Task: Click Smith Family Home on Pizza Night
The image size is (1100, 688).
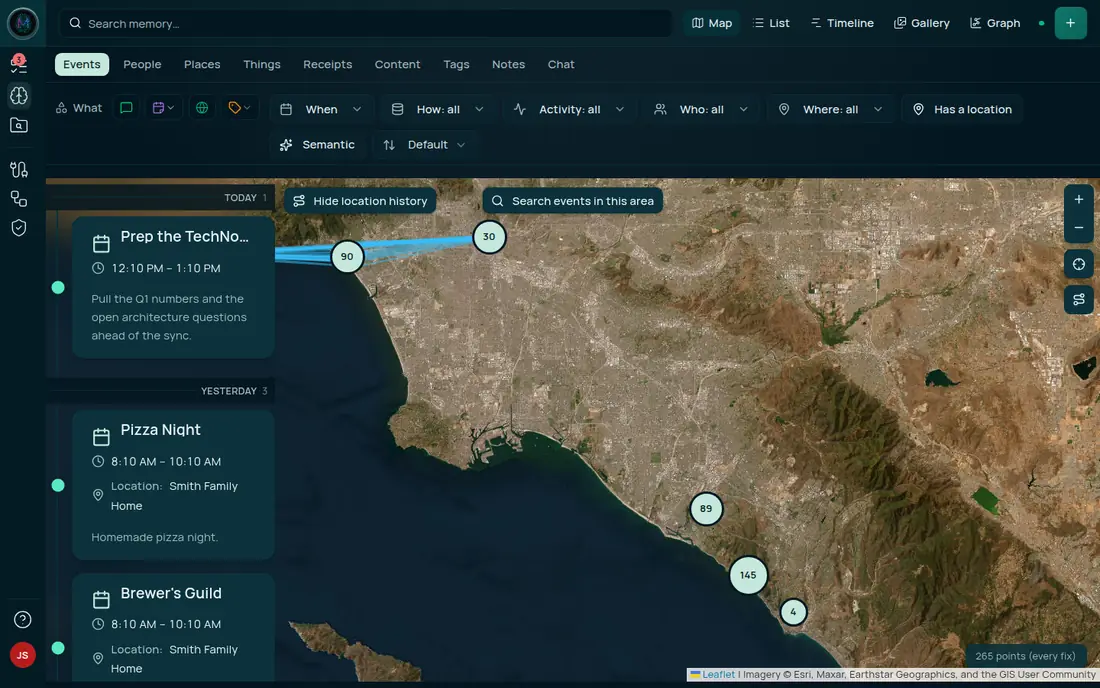Action: [174, 496]
